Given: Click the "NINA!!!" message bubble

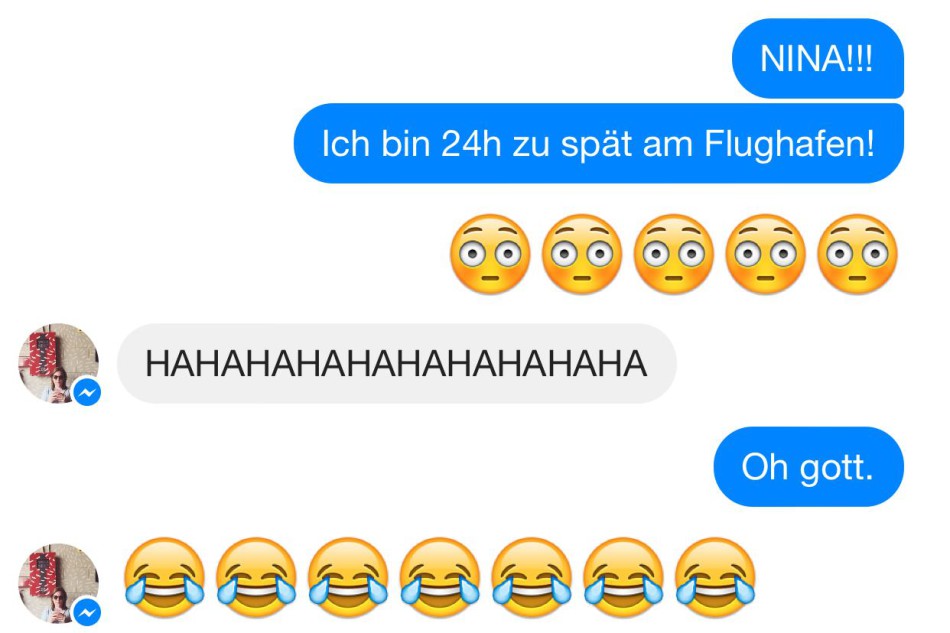Looking at the screenshot, I should [817, 58].
